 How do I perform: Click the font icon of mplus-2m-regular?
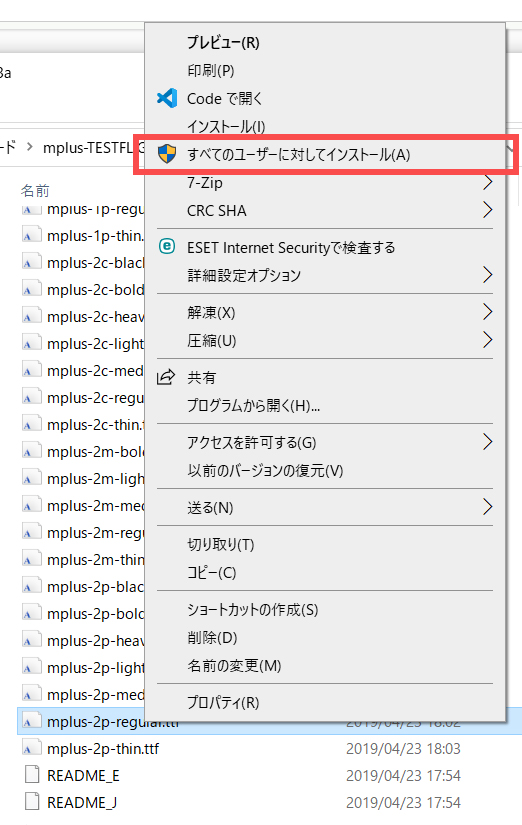tap(32, 532)
